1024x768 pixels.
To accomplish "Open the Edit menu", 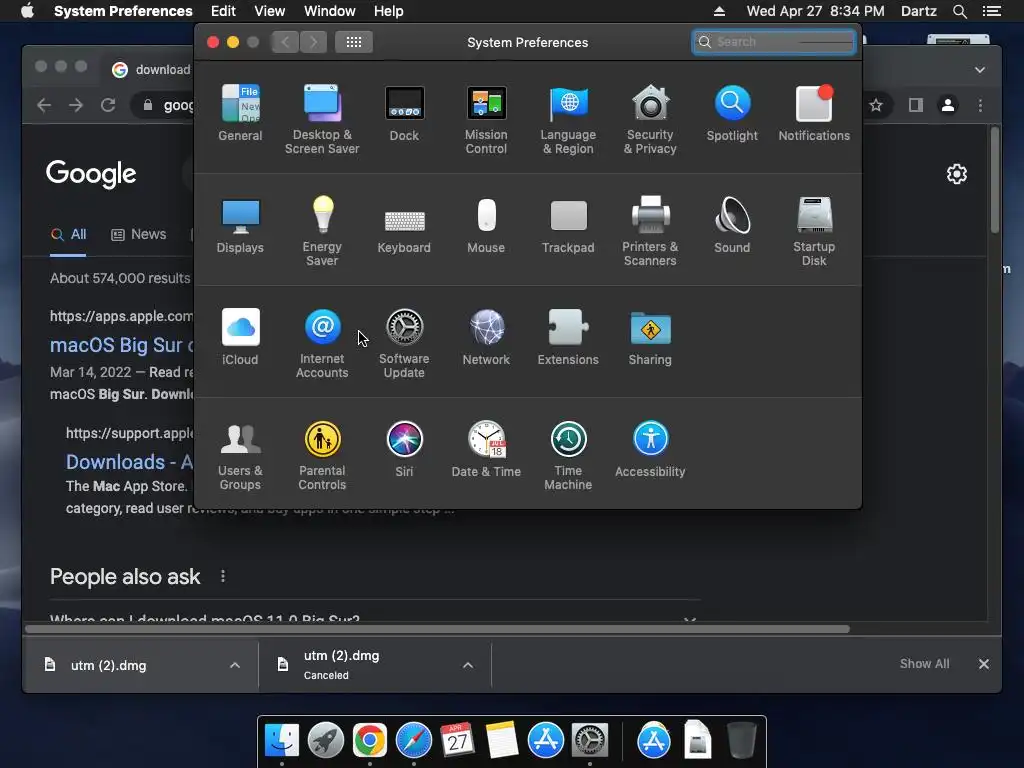I will tap(223, 11).
